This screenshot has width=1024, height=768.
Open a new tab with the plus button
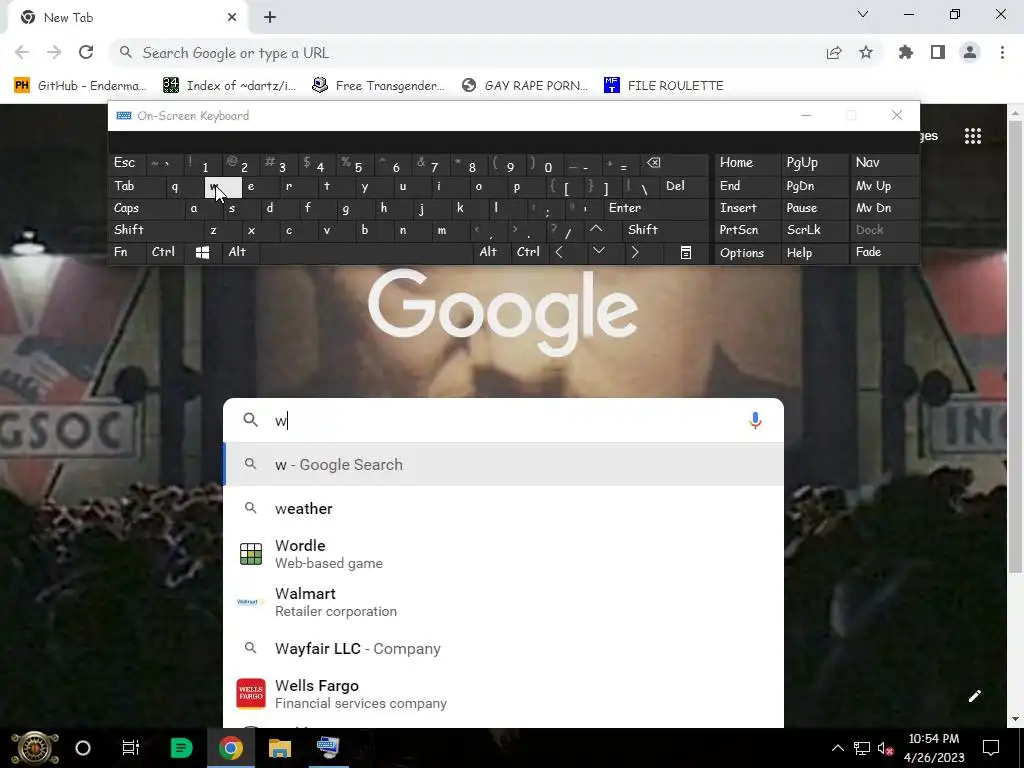pos(270,18)
